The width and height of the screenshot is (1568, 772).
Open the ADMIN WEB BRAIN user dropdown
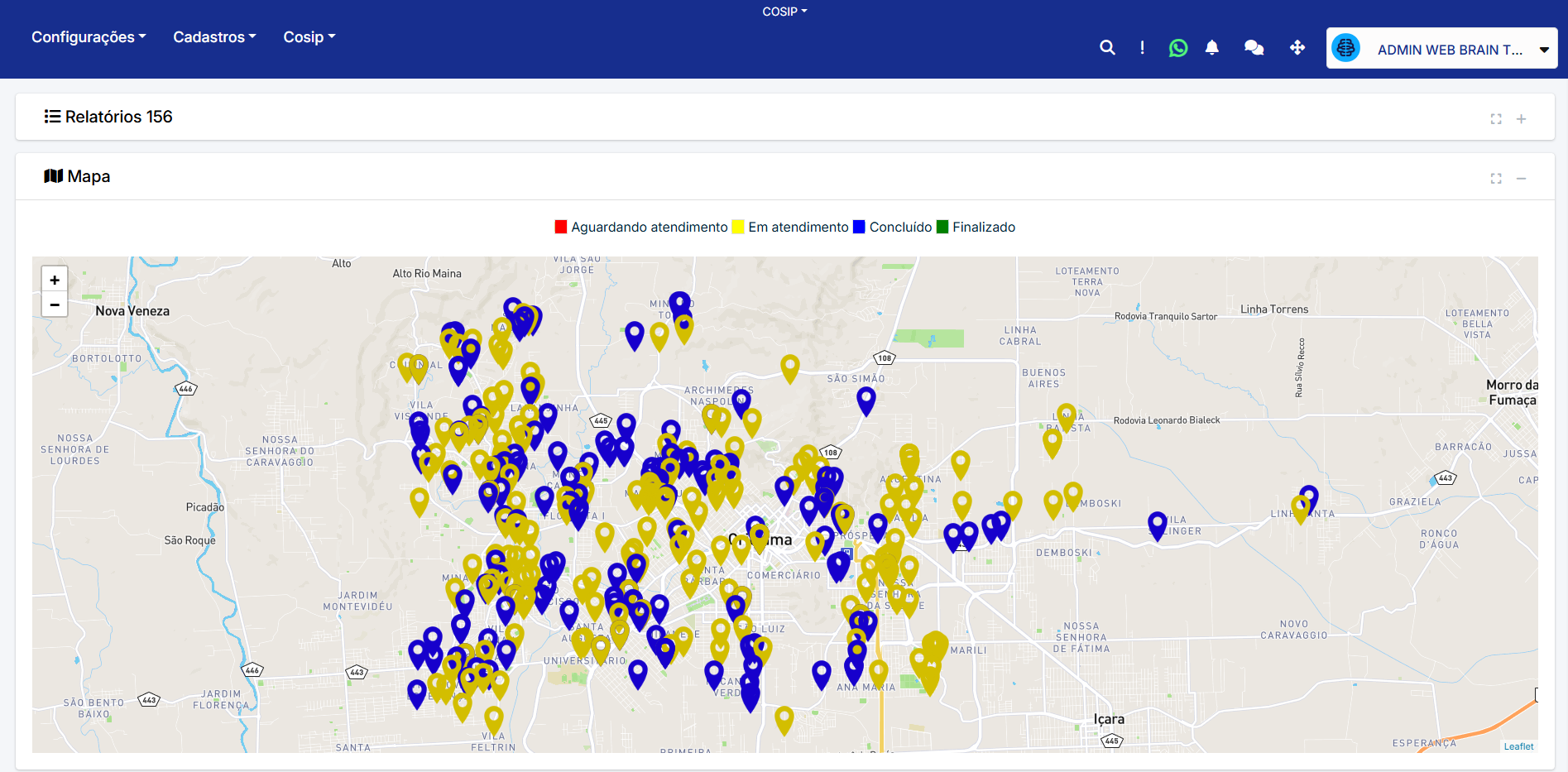pos(1442,49)
